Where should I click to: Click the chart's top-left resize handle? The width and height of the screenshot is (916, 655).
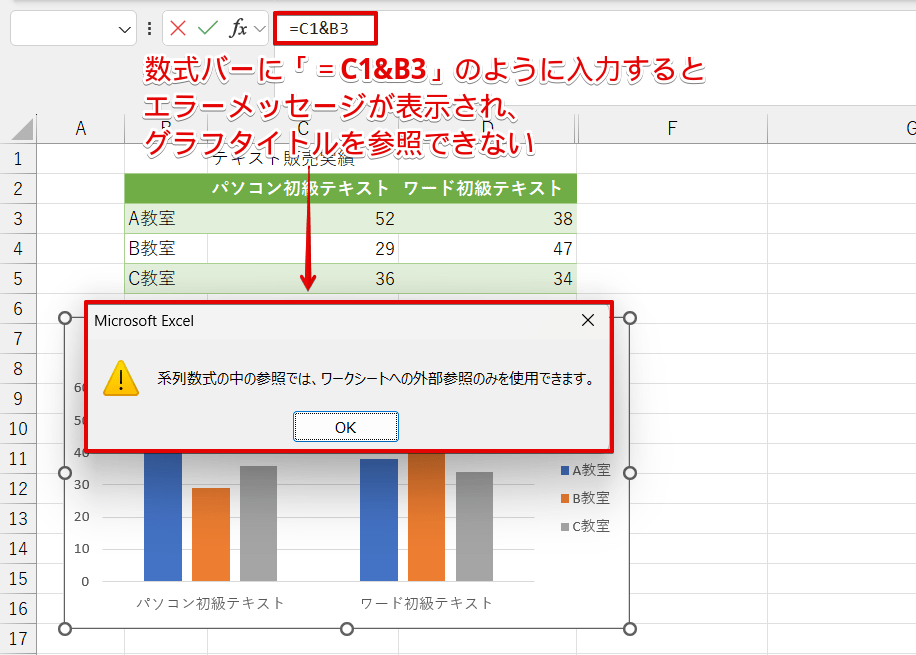click(65, 318)
